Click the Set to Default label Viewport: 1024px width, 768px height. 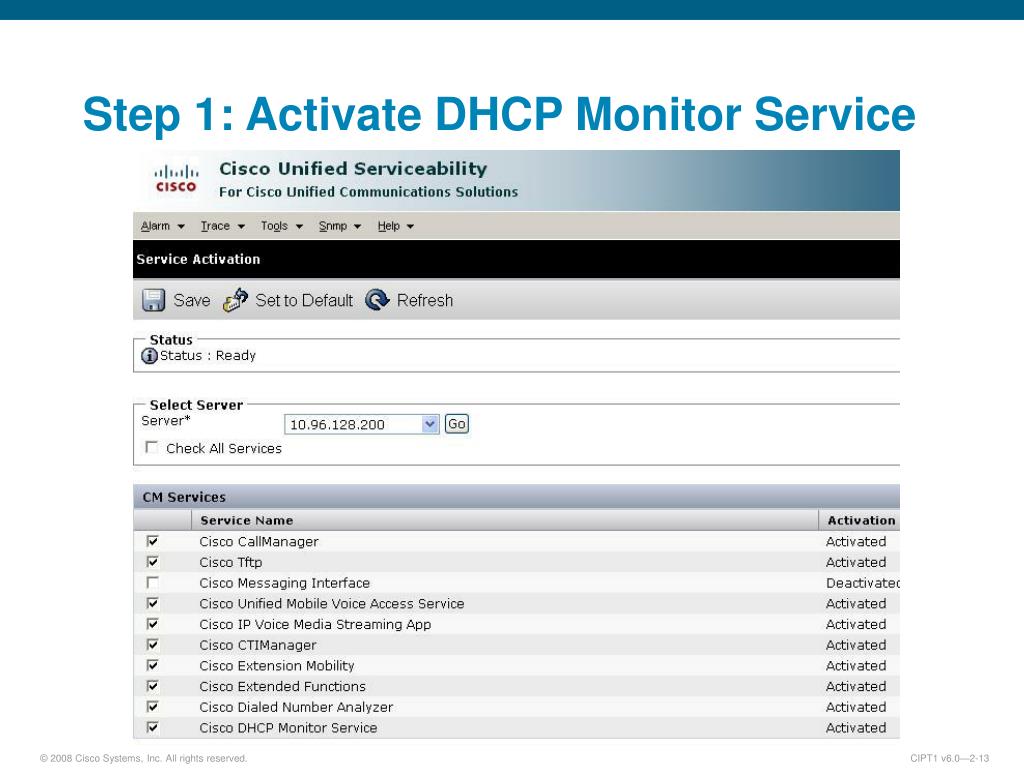point(304,300)
